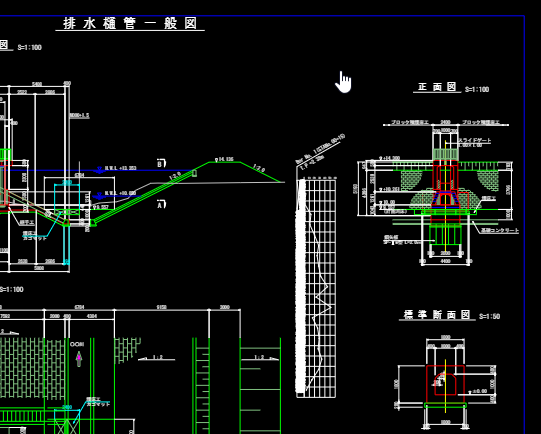
Task: Select the yellow centerline in standard section
Action: pyautogui.click(x=445, y=386)
